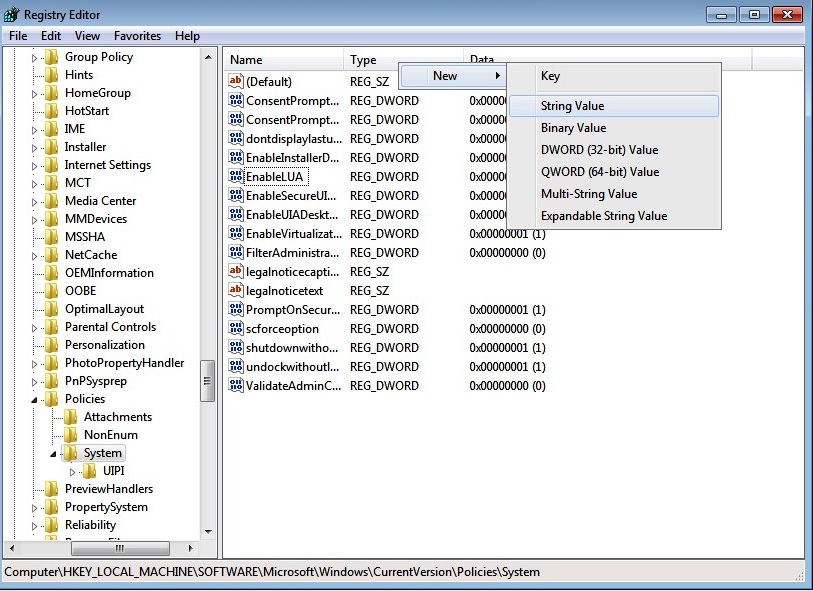Screen dimensions: 813x591
Task: Choose Binary Value option
Action: (x=614, y=128)
